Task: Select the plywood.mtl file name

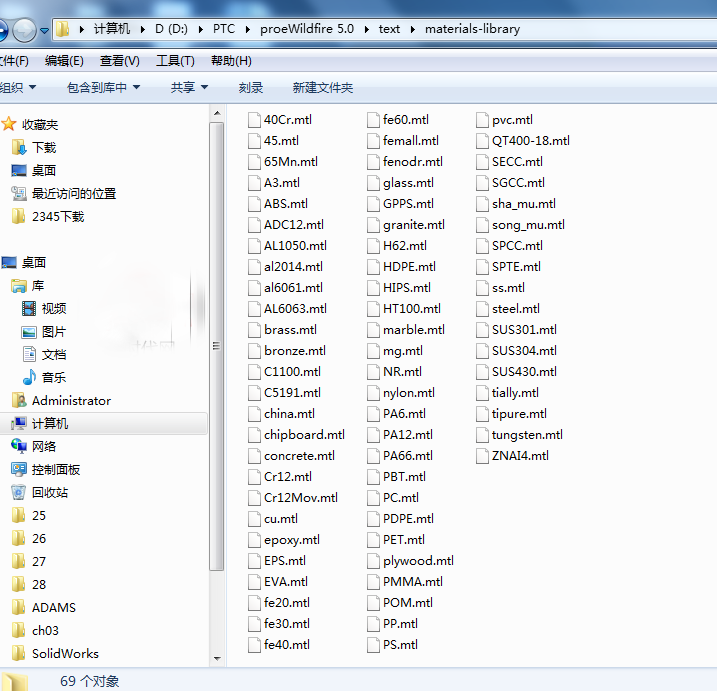Action: tap(418, 561)
